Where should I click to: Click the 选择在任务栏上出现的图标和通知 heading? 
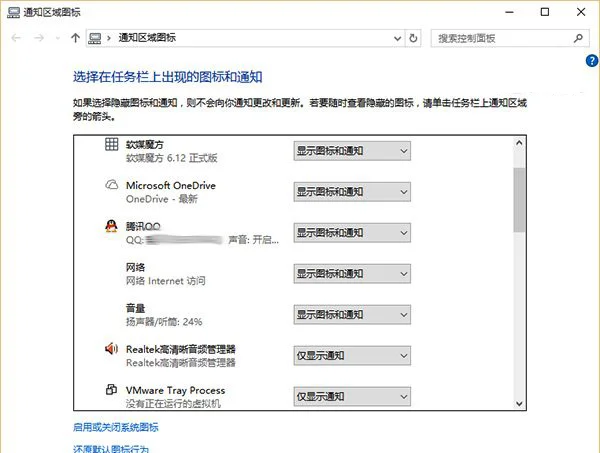tap(168, 77)
